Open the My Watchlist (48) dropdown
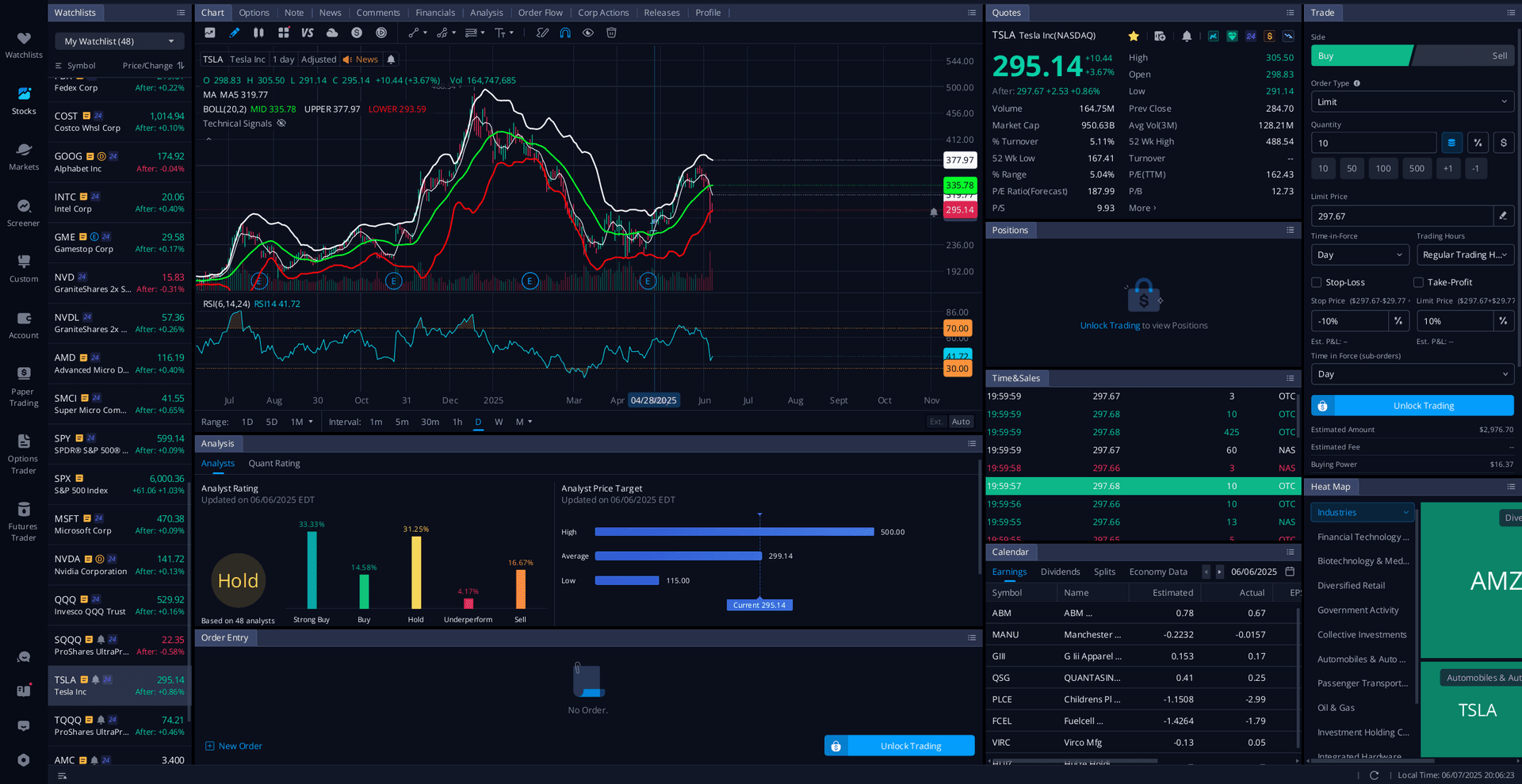The height and width of the screenshot is (784, 1522). point(117,40)
